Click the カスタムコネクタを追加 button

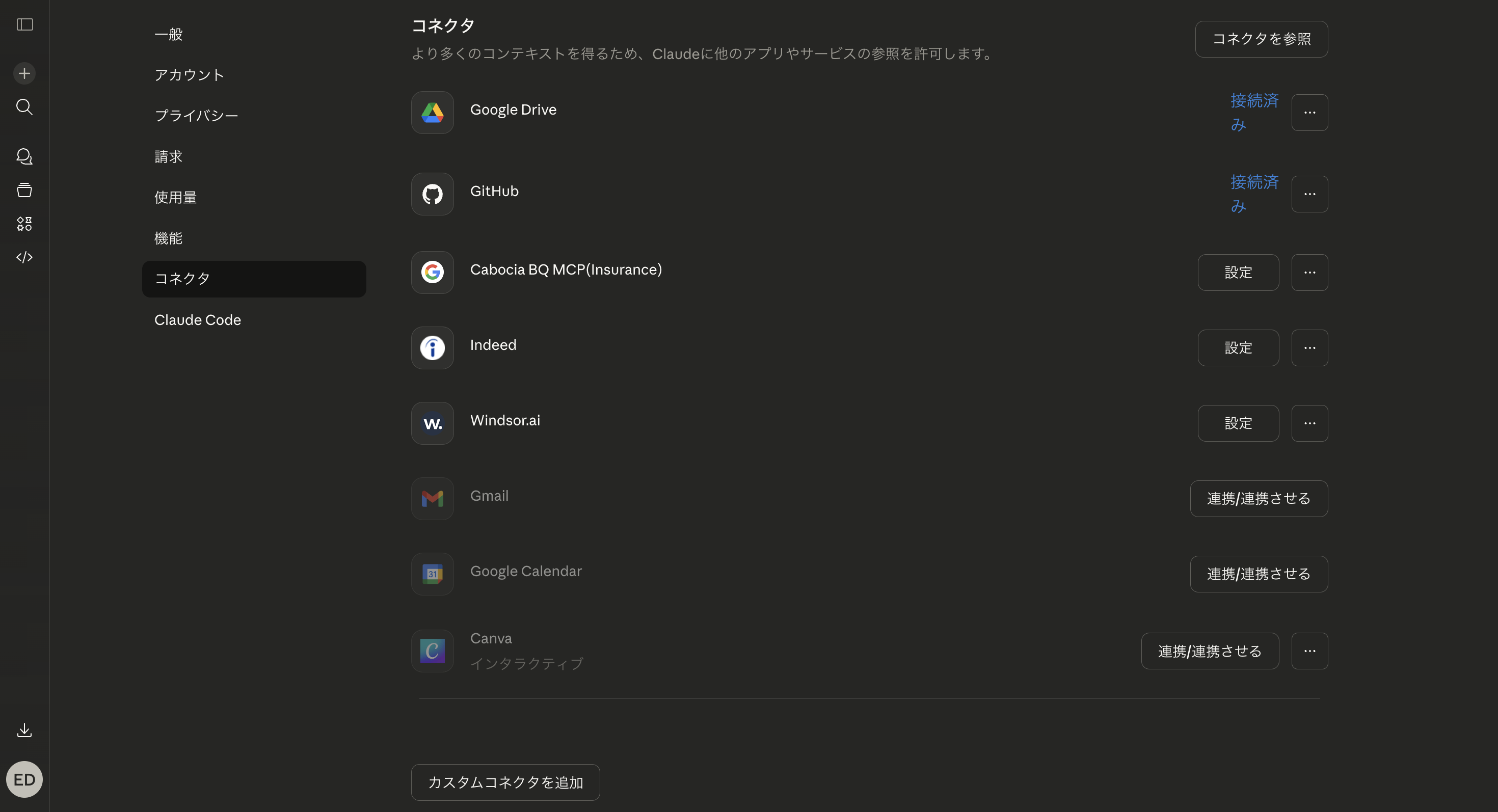click(504, 782)
